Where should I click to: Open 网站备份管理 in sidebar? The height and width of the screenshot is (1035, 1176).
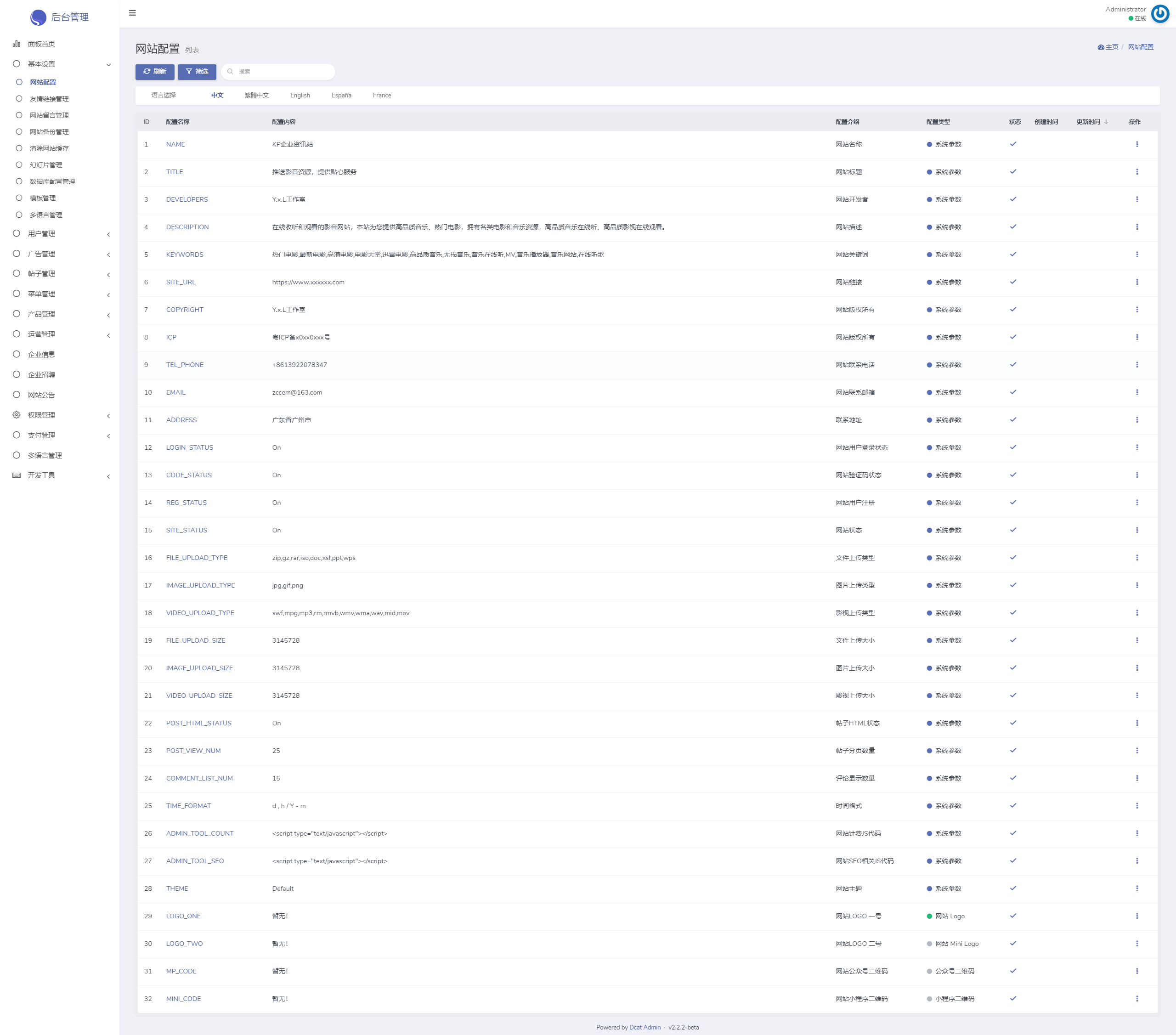click(49, 132)
